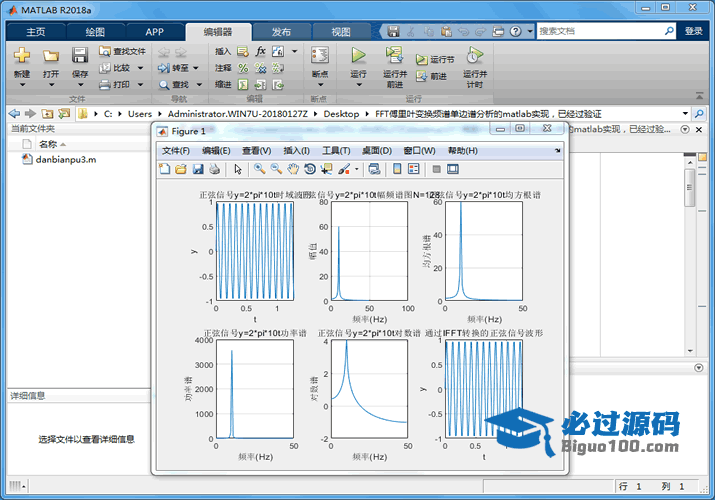Open the 工具(T) menu in Figure 1
This screenshot has width=715, height=500.
pos(336,150)
